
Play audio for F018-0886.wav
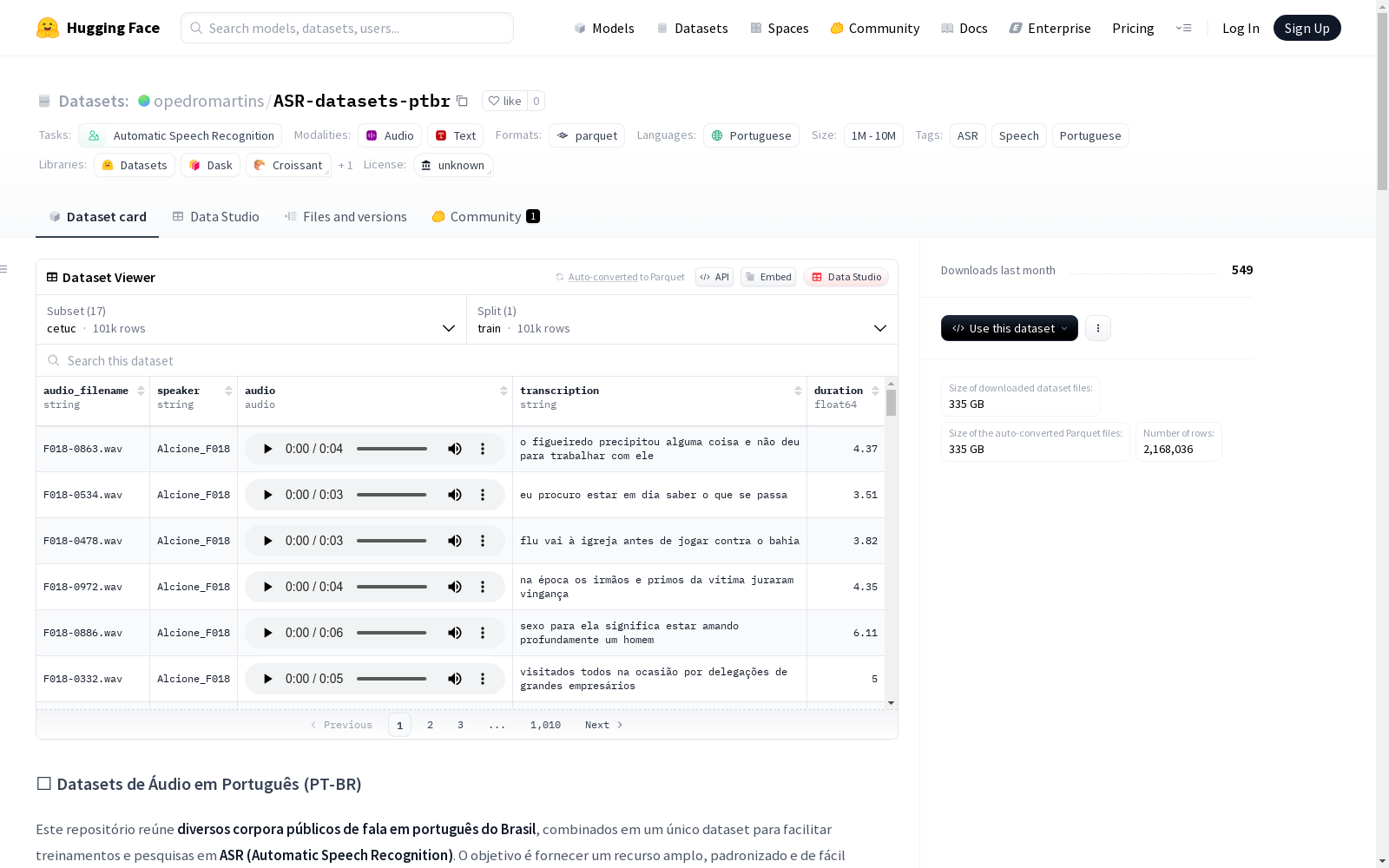[267, 633]
